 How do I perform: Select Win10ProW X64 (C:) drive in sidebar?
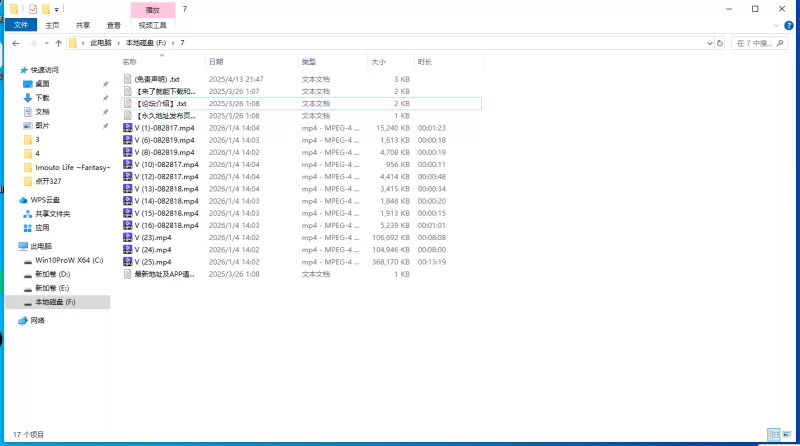coord(69,259)
